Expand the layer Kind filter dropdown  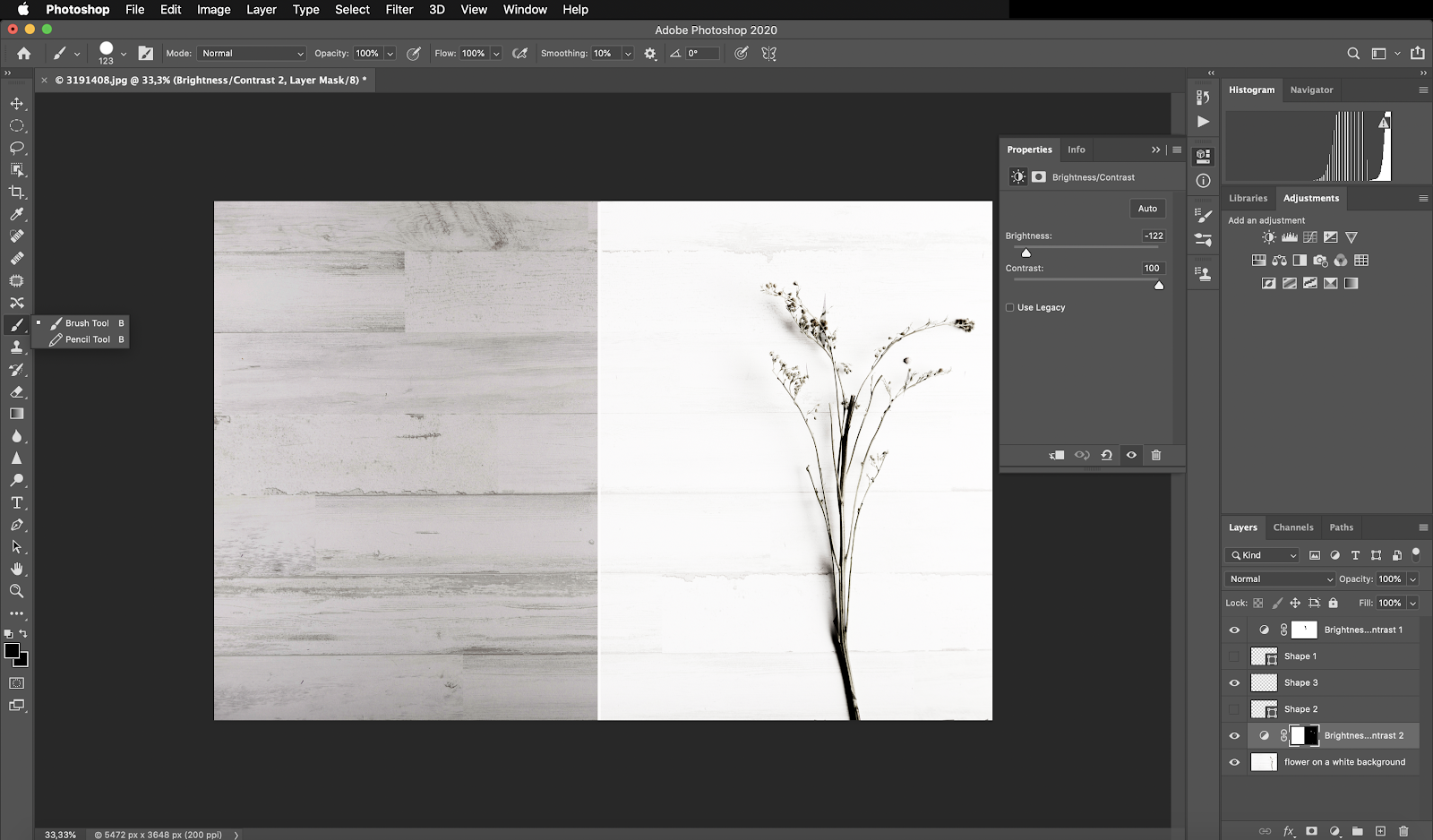click(1262, 555)
